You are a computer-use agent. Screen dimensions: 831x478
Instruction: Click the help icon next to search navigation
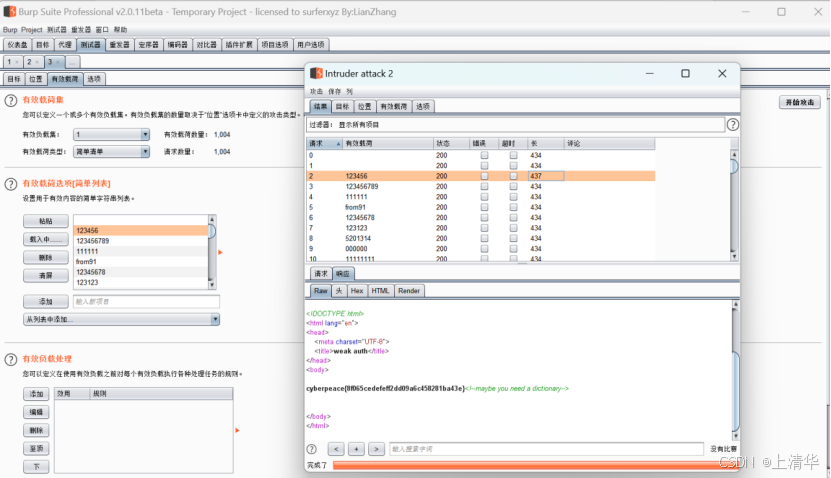coord(312,449)
